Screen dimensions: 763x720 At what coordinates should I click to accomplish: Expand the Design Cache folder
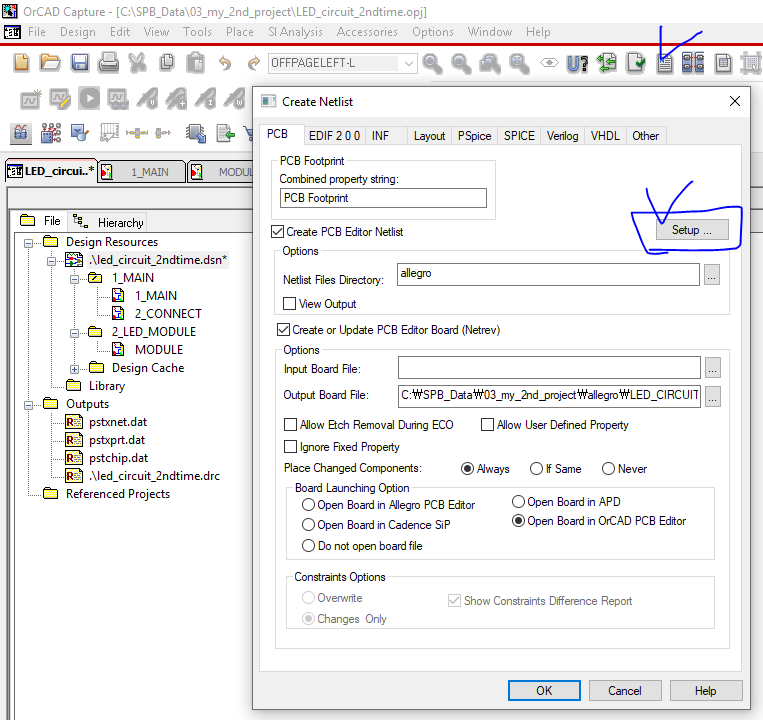(74, 369)
